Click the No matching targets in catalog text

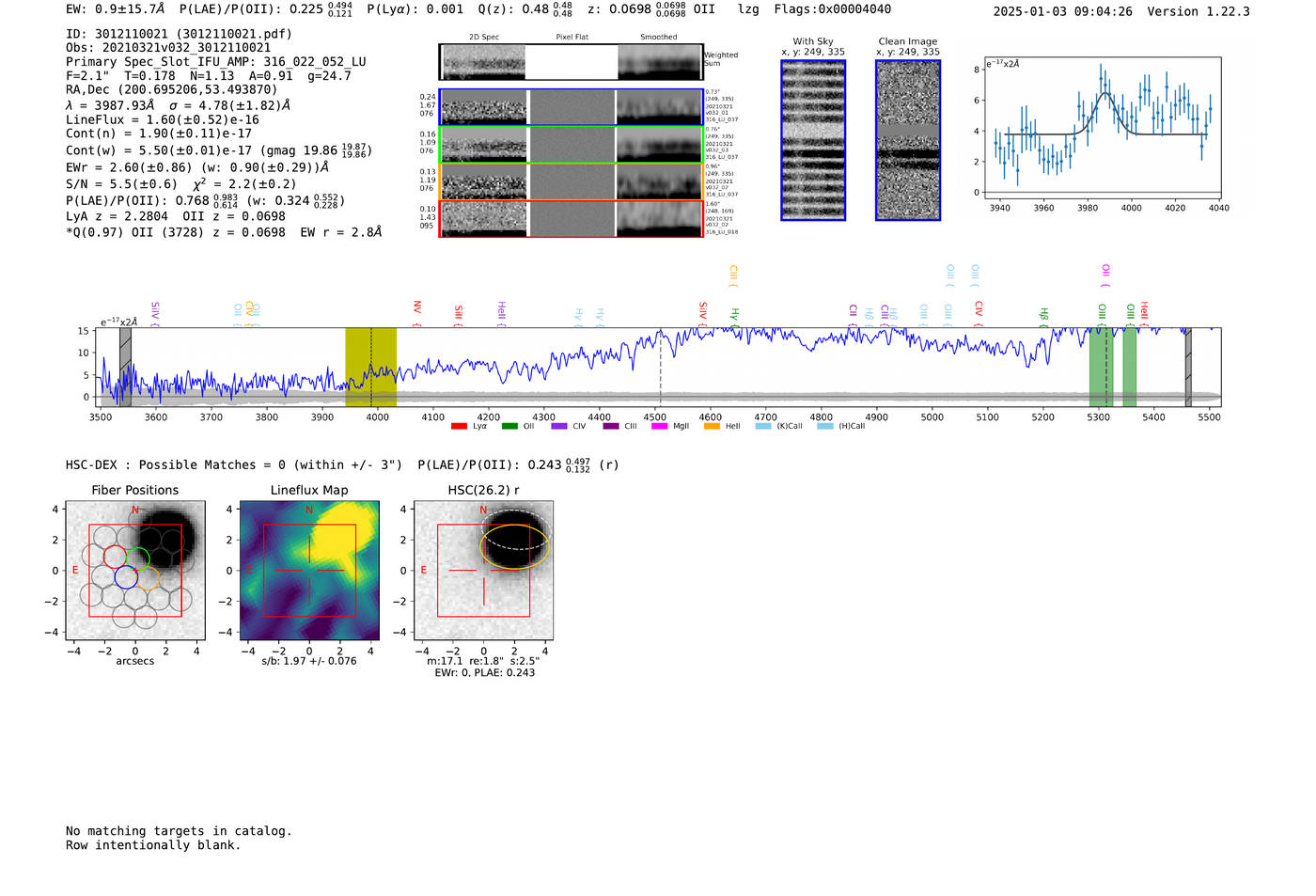coord(179,831)
